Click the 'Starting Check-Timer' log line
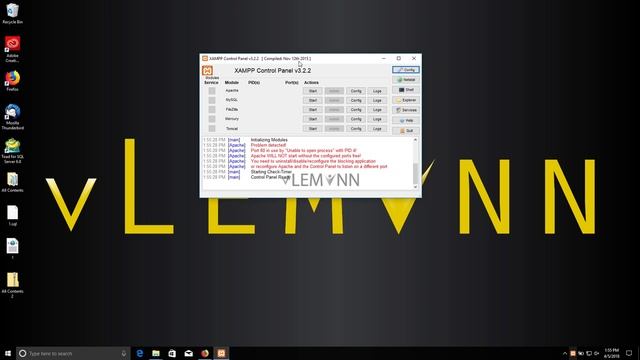 271,172
